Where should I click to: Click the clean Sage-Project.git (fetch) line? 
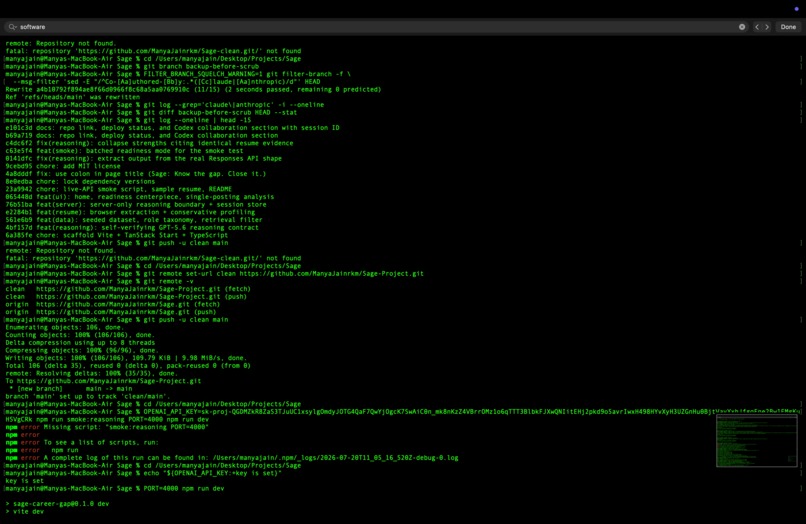pyautogui.click(x=128, y=289)
